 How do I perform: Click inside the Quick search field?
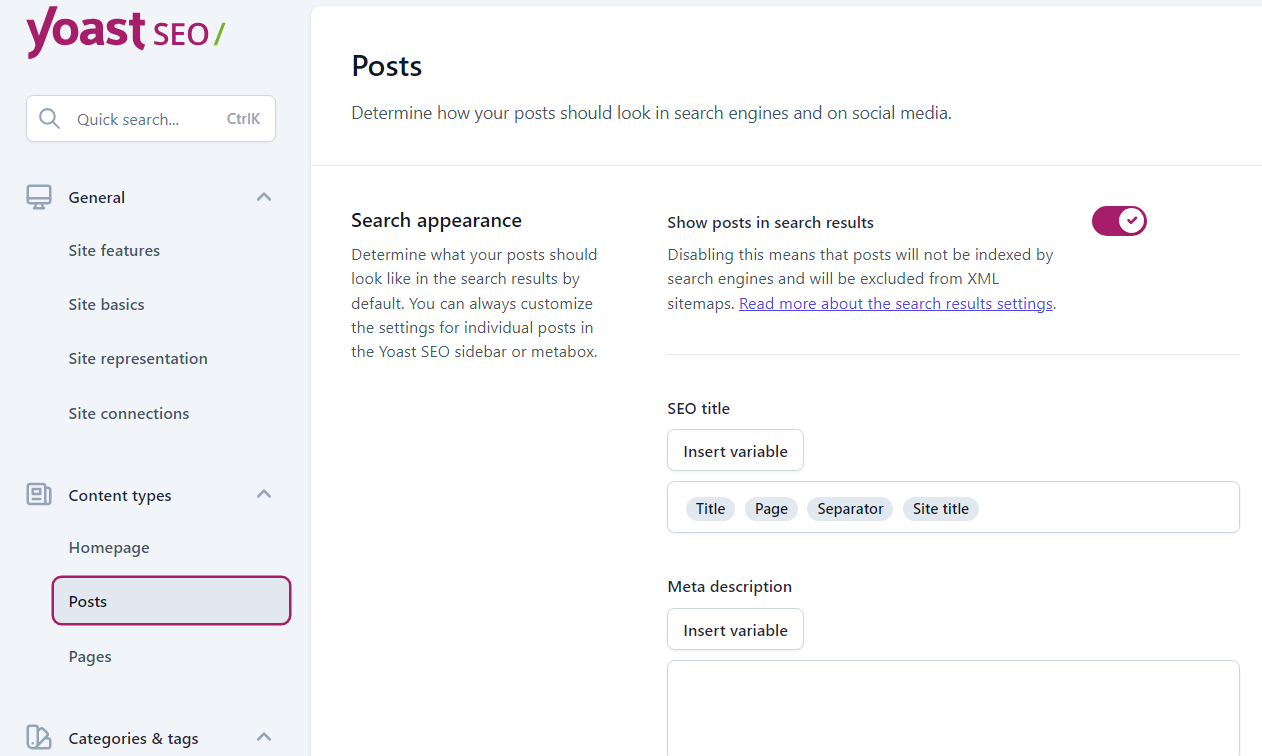[x=140, y=118]
